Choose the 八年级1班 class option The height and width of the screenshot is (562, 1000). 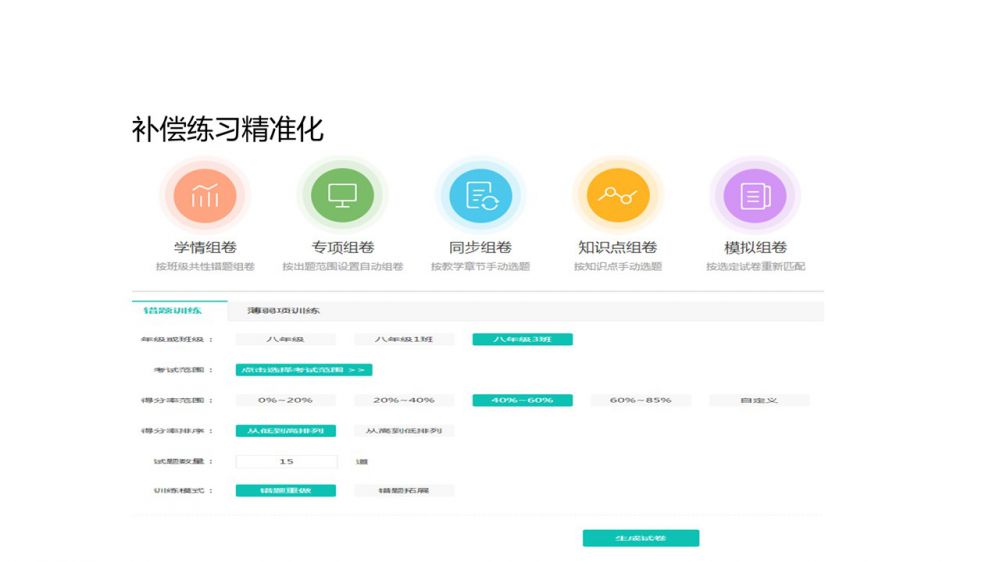coord(404,340)
